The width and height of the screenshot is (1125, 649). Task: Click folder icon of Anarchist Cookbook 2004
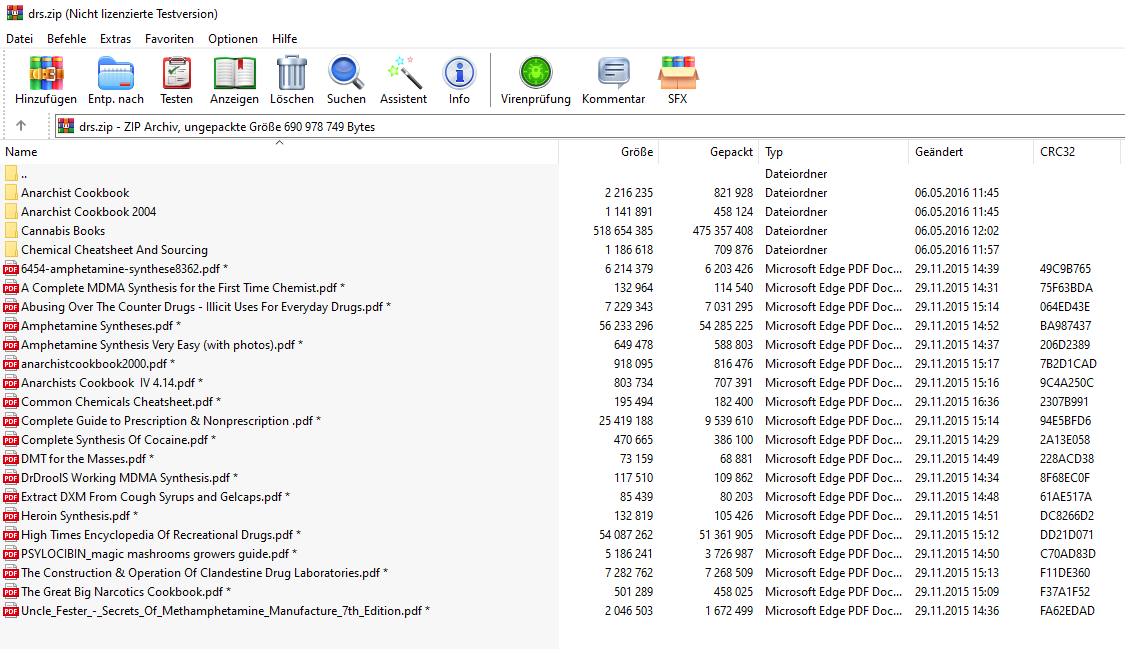pos(11,212)
